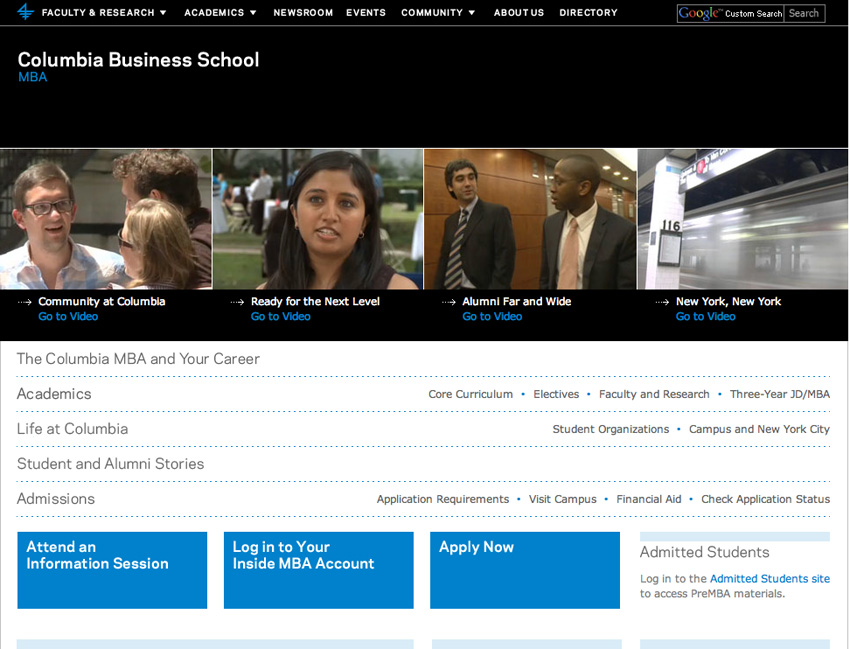
Task: Click arrow icon beside New York, New York
Action: pyautogui.click(x=662, y=302)
